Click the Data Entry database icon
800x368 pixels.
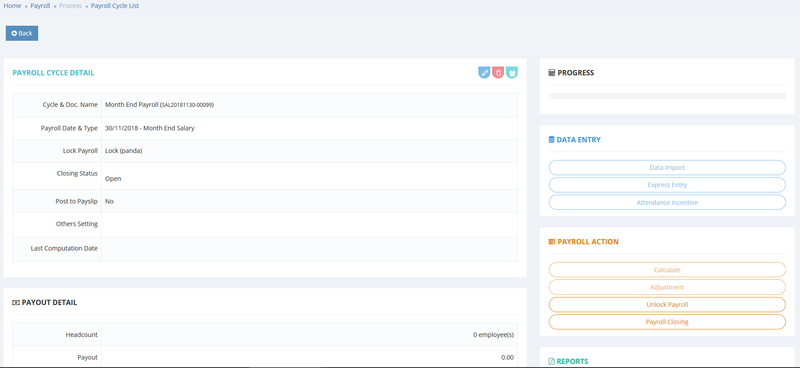pos(551,139)
